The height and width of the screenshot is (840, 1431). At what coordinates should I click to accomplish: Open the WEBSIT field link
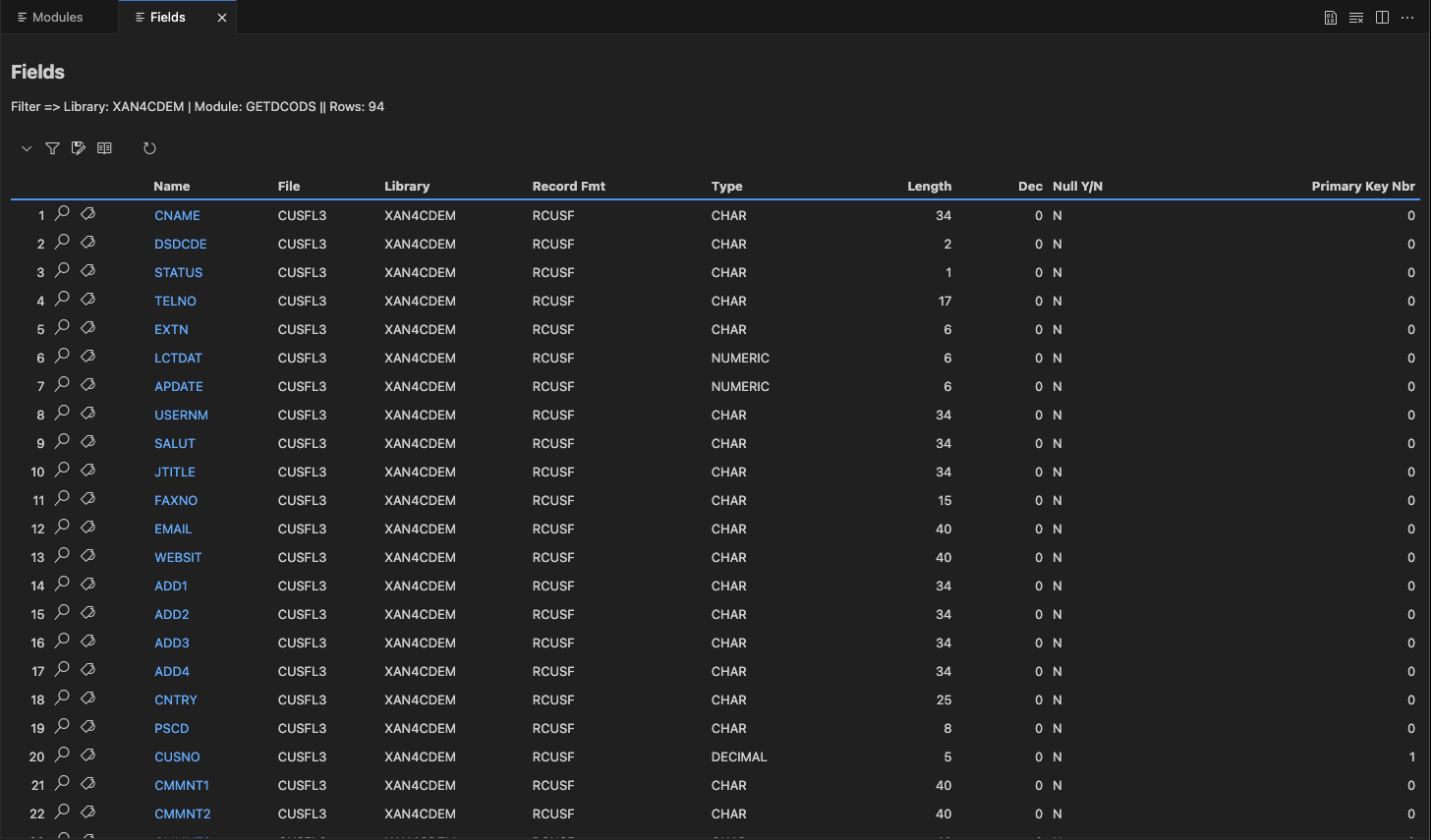point(178,557)
